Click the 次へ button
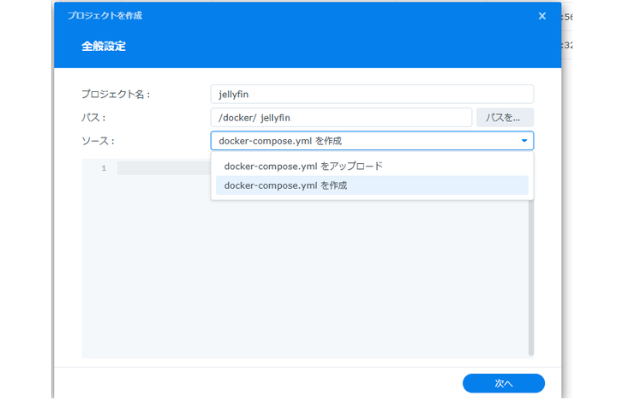640x400 pixels. pyautogui.click(x=503, y=383)
